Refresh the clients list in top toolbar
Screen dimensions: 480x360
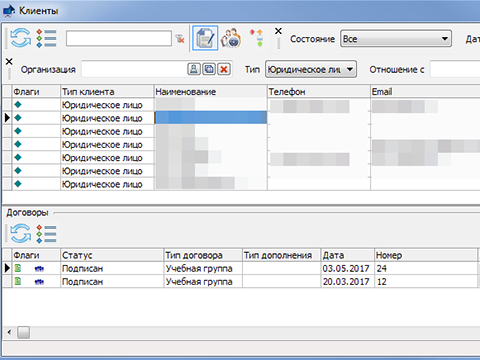(21, 38)
